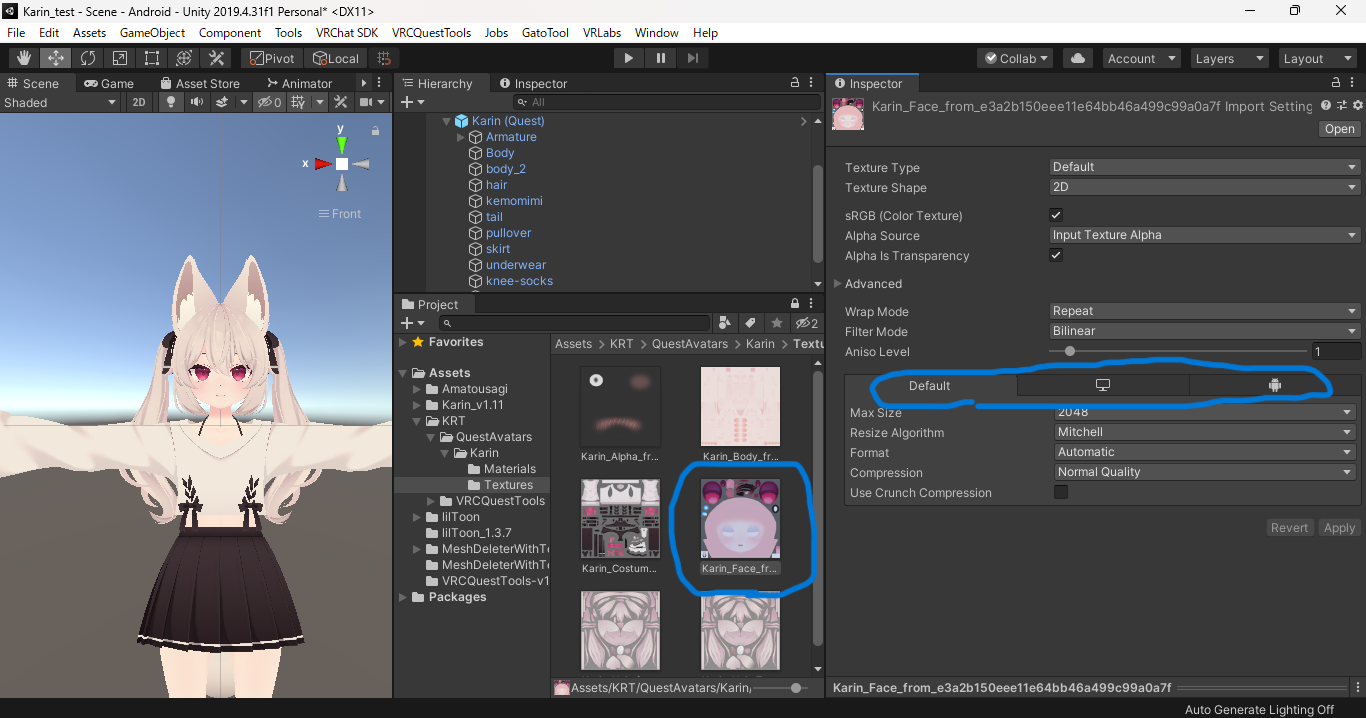Select the Default platform tab
This screenshot has height=718, width=1366.
(930, 385)
